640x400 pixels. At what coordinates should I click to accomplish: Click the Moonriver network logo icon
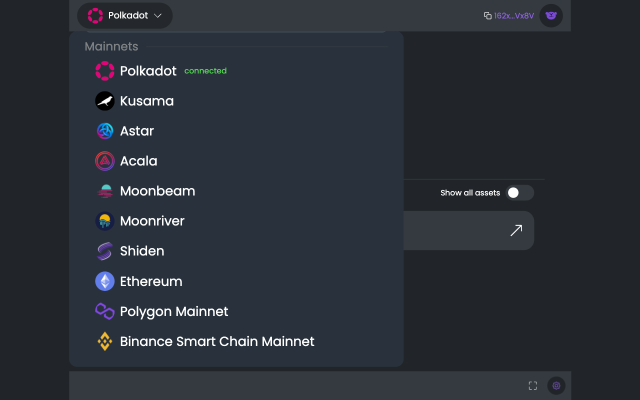coord(105,221)
